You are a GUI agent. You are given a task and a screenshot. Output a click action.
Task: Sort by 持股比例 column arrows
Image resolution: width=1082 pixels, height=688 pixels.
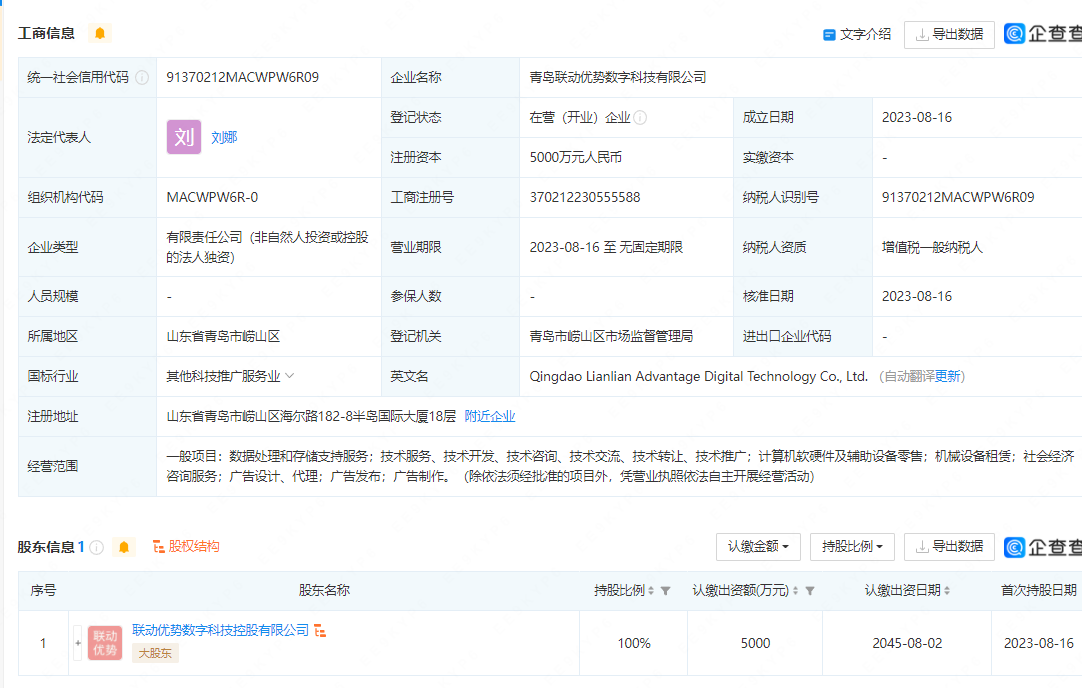(651, 591)
